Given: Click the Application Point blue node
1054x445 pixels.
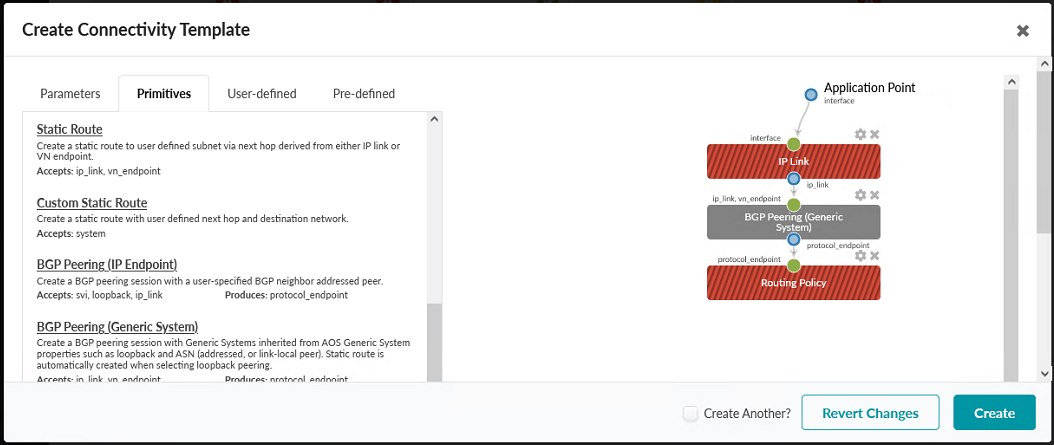Looking at the screenshot, I should coord(811,94).
